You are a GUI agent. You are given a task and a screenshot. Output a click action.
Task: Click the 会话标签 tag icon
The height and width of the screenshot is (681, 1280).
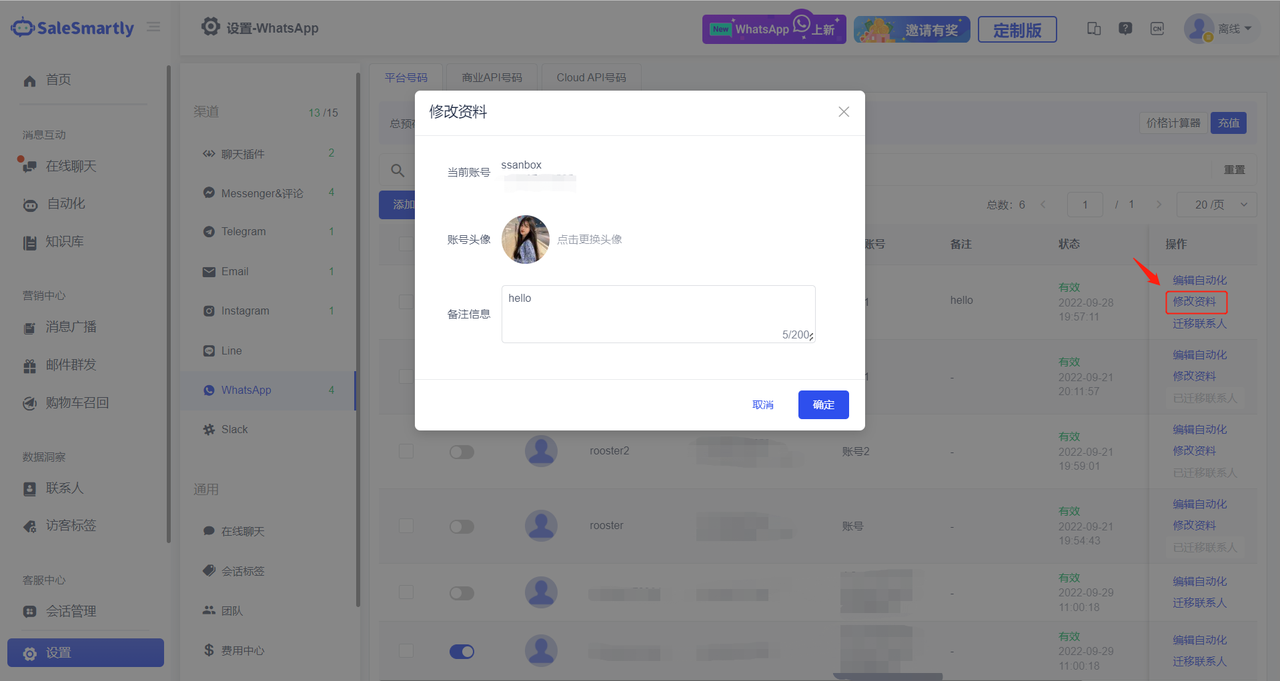(209, 570)
